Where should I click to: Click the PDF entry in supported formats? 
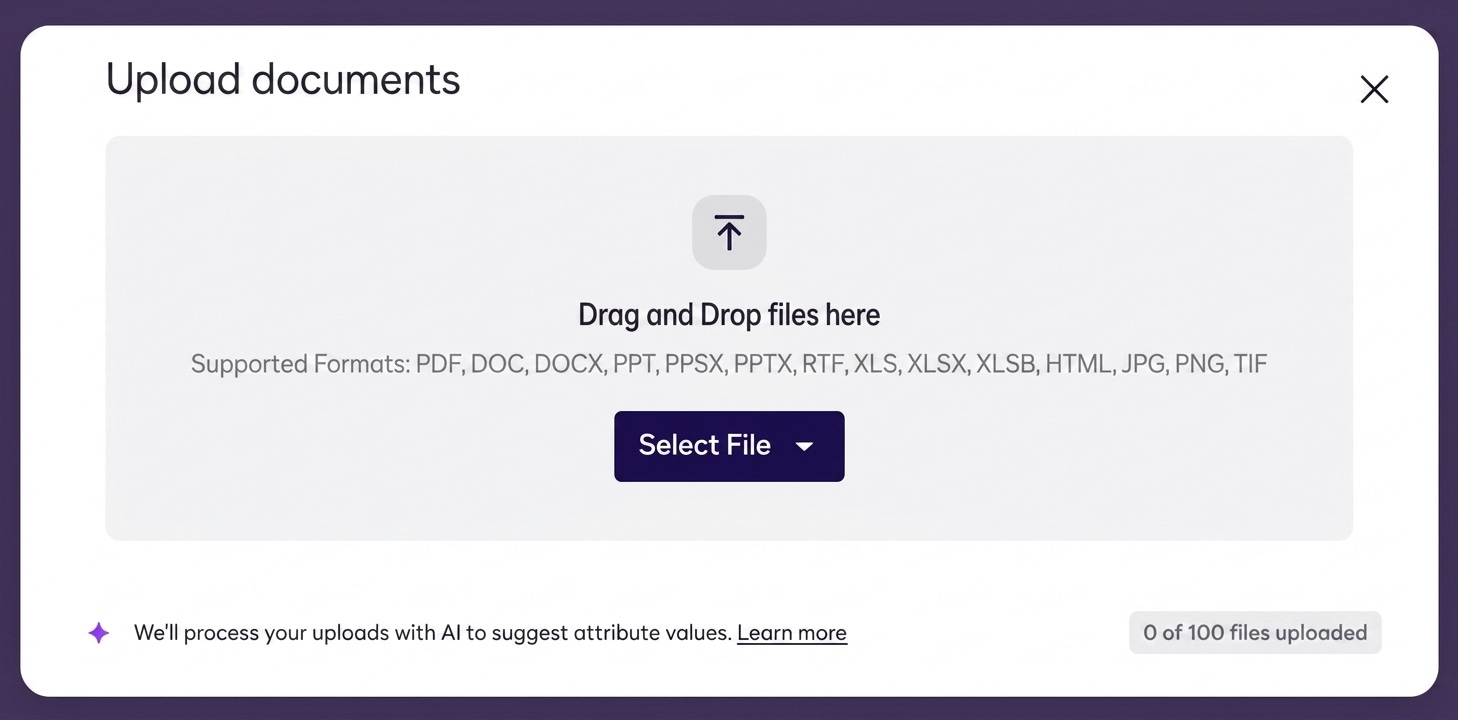click(439, 364)
